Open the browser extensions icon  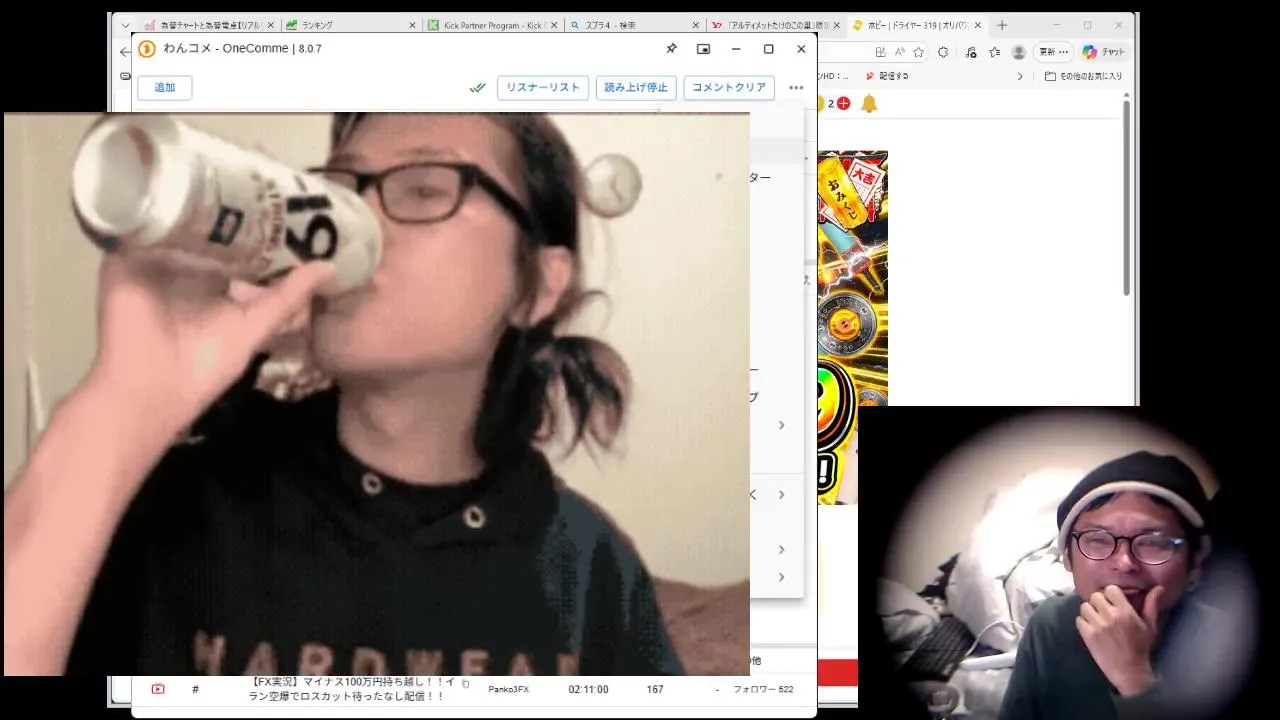pos(945,52)
